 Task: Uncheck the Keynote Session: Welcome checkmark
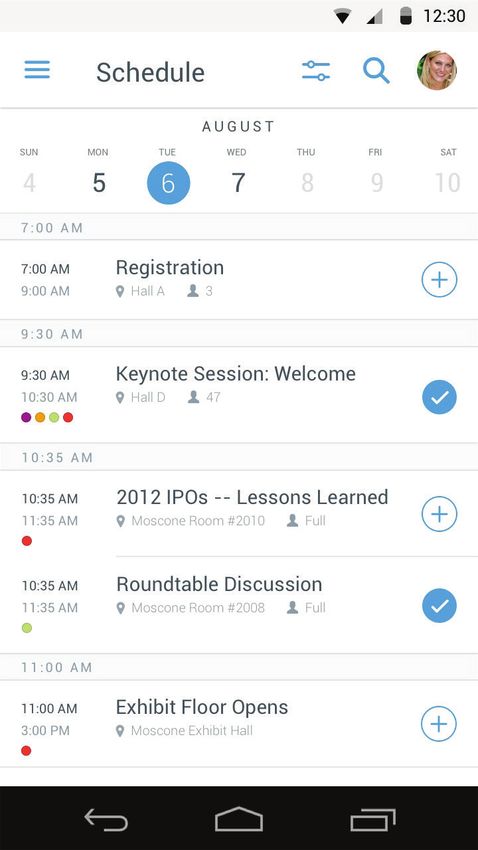tap(439, 397)
